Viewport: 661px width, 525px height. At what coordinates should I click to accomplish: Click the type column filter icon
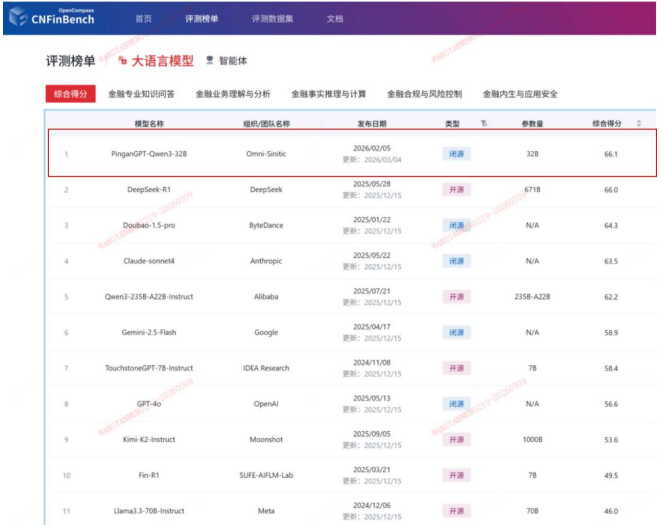pyautogui.click(x=484, y=123)
